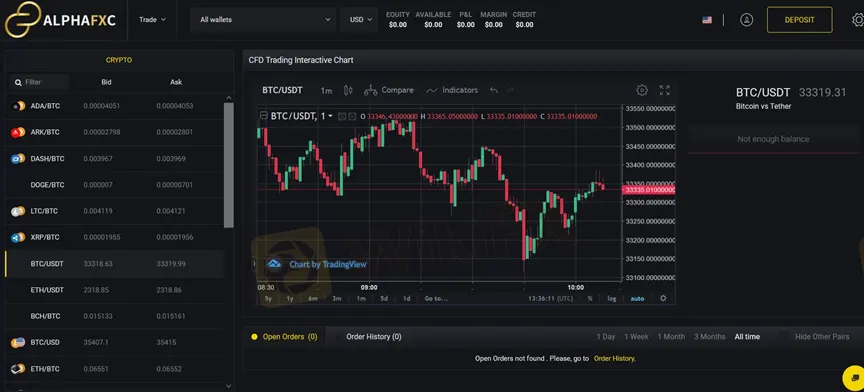
Task: Click the Compare symbol button
Action: coord(388,90)
